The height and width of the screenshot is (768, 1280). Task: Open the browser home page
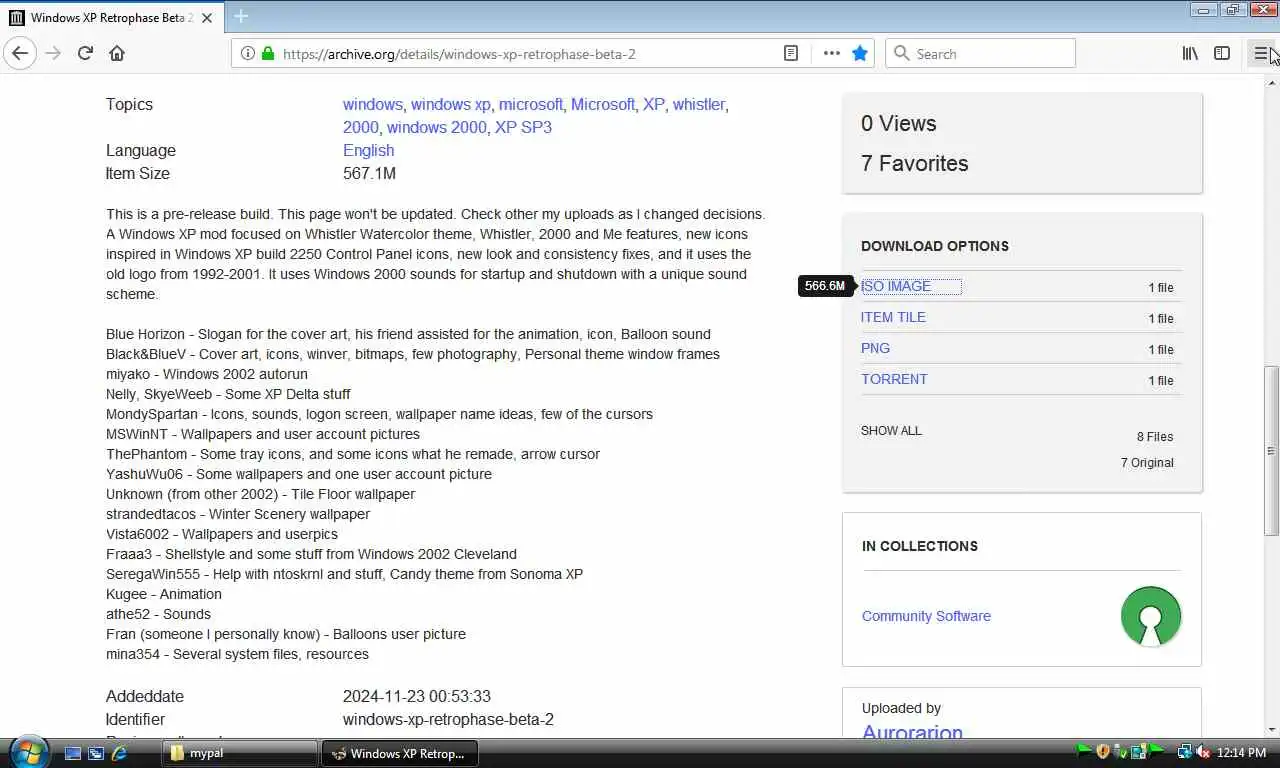coord(117,53)
